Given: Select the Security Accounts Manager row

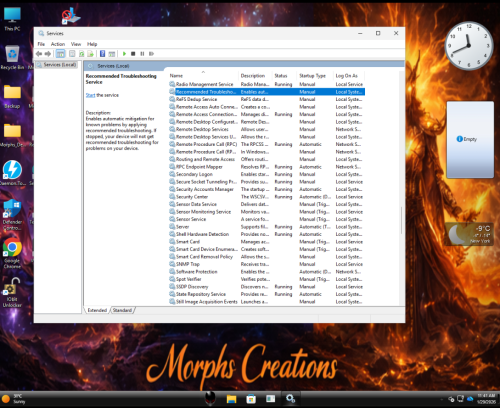Looking at the screenshot, I should pos(267,189).
